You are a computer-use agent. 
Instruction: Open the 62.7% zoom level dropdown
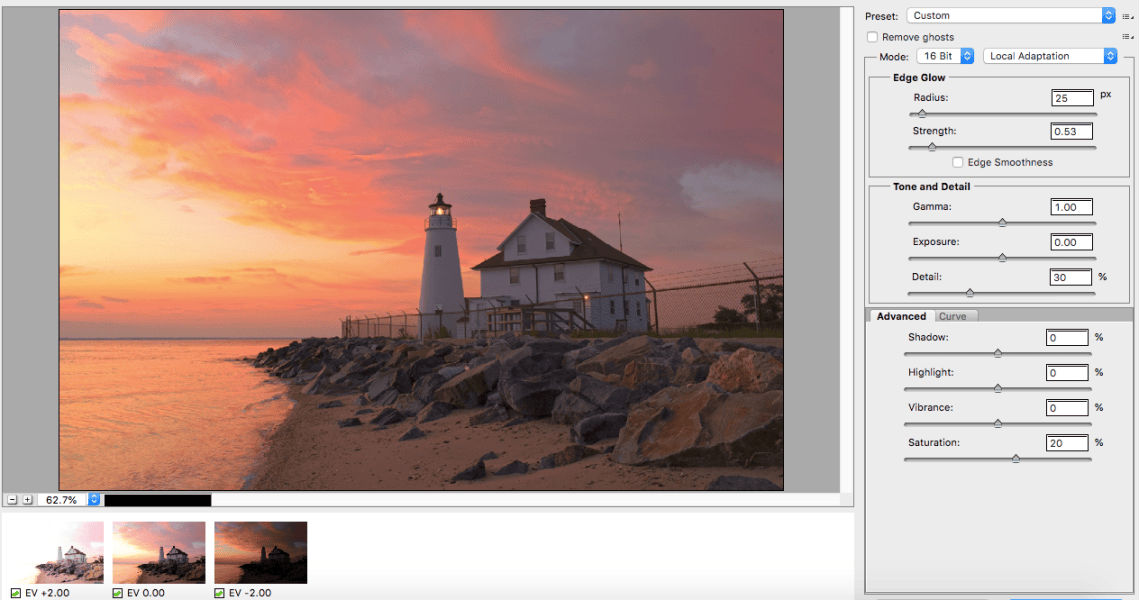tap(94, 500)
